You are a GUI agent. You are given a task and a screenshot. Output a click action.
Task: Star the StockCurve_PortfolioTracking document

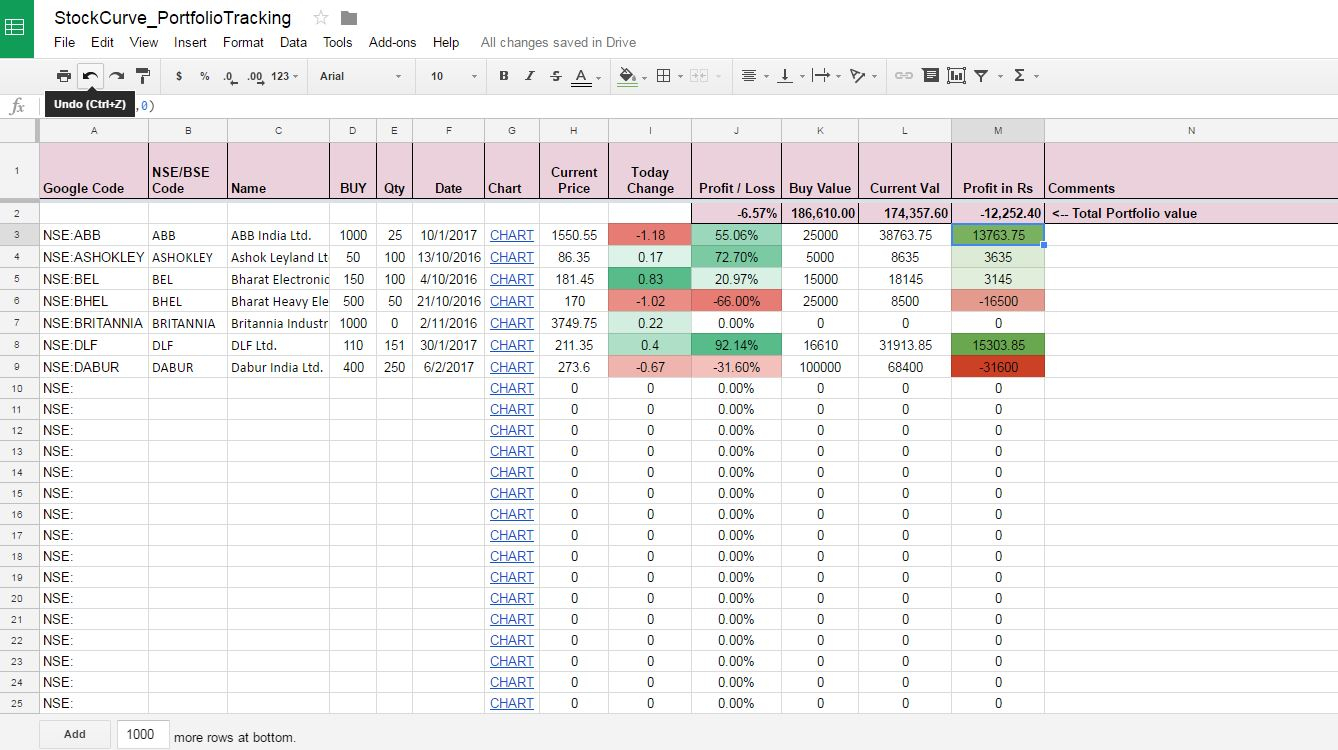321,18
